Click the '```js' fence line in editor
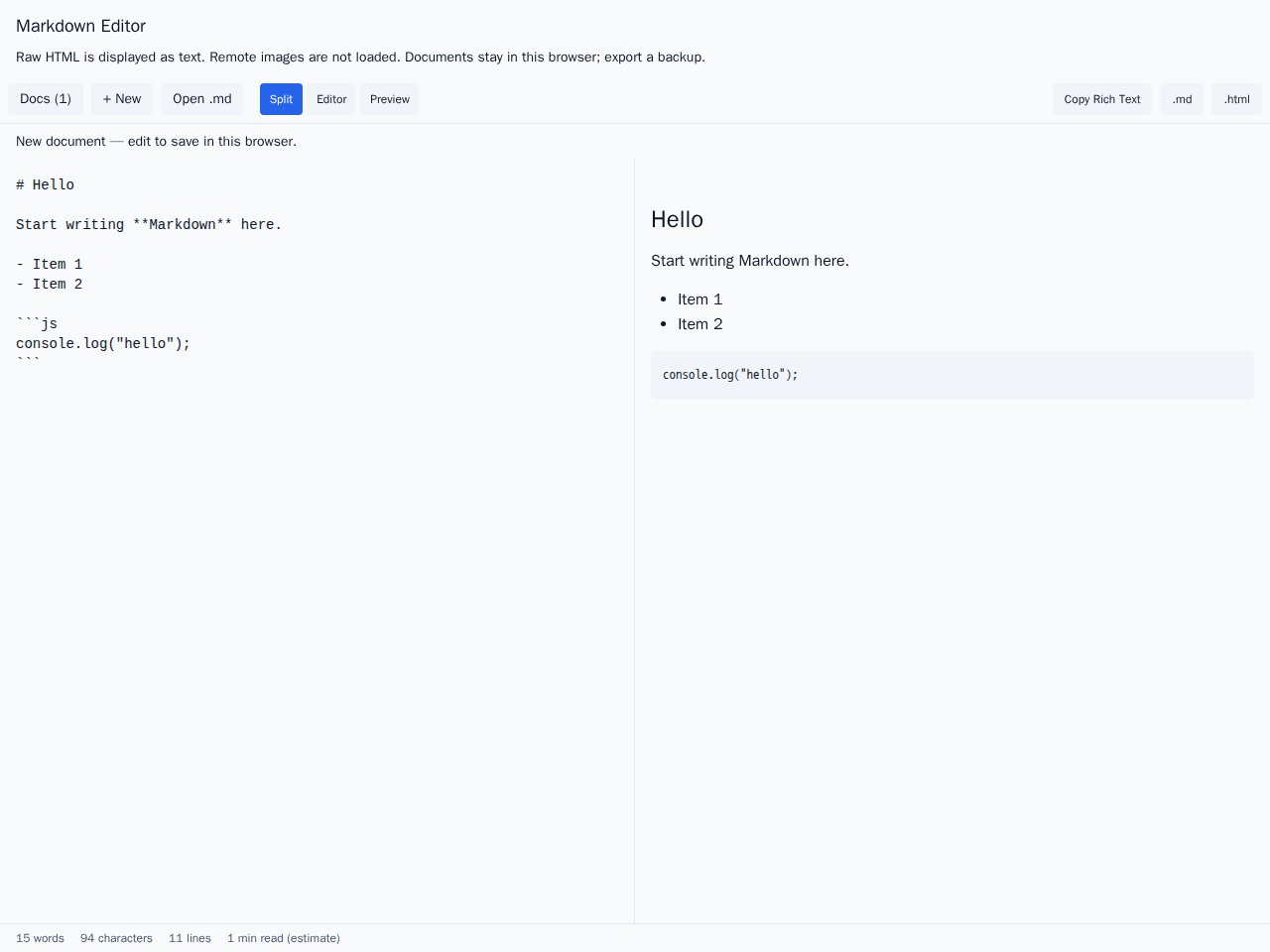Screen dimensions: 1270x952 37,323
